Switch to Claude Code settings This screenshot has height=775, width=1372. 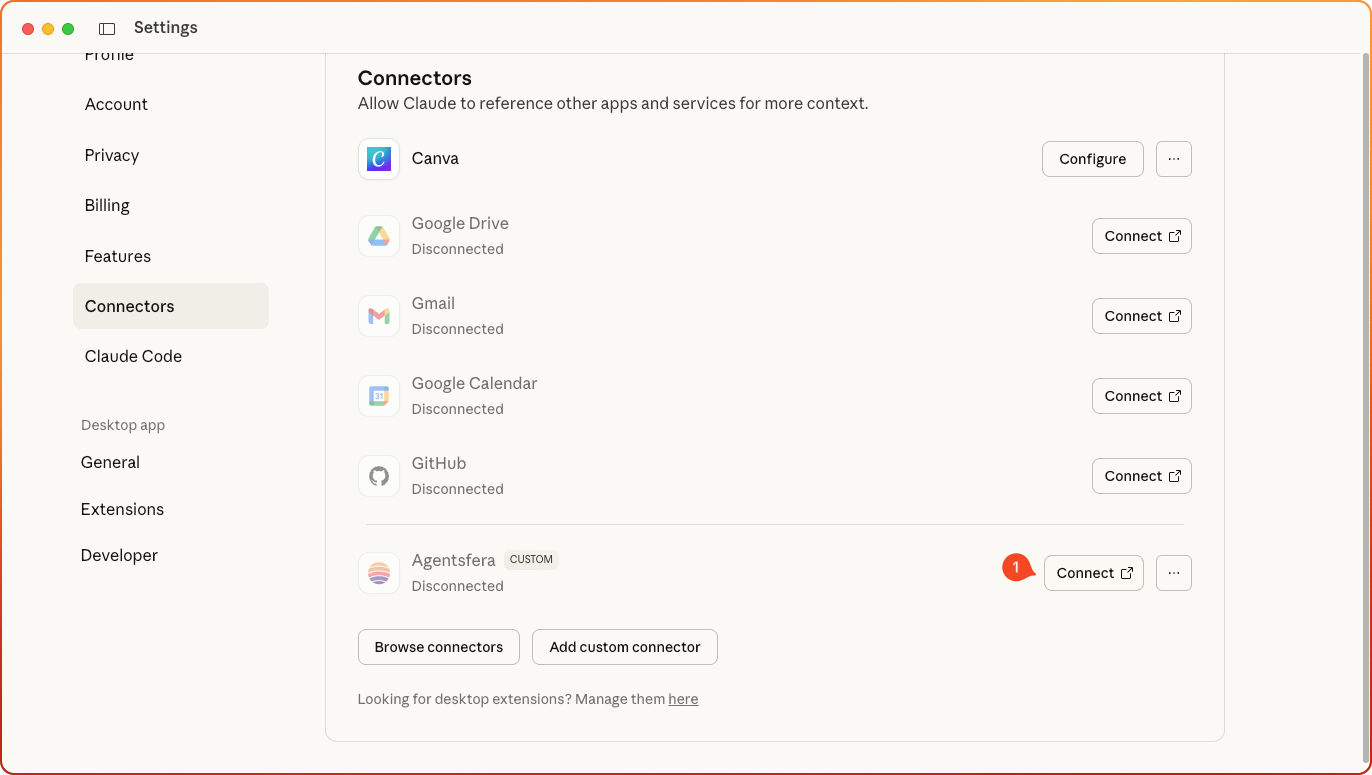[x=133, y=356]
